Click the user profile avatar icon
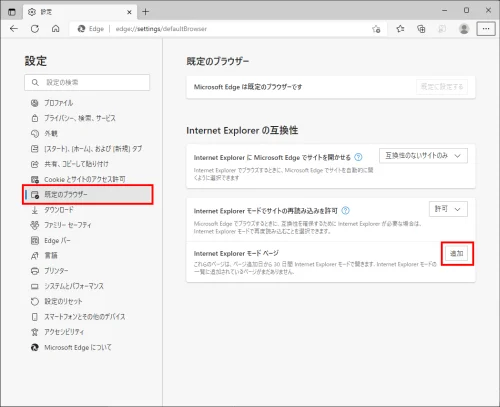The width and height of the screenshot is (500, 407). pos(464,29)
